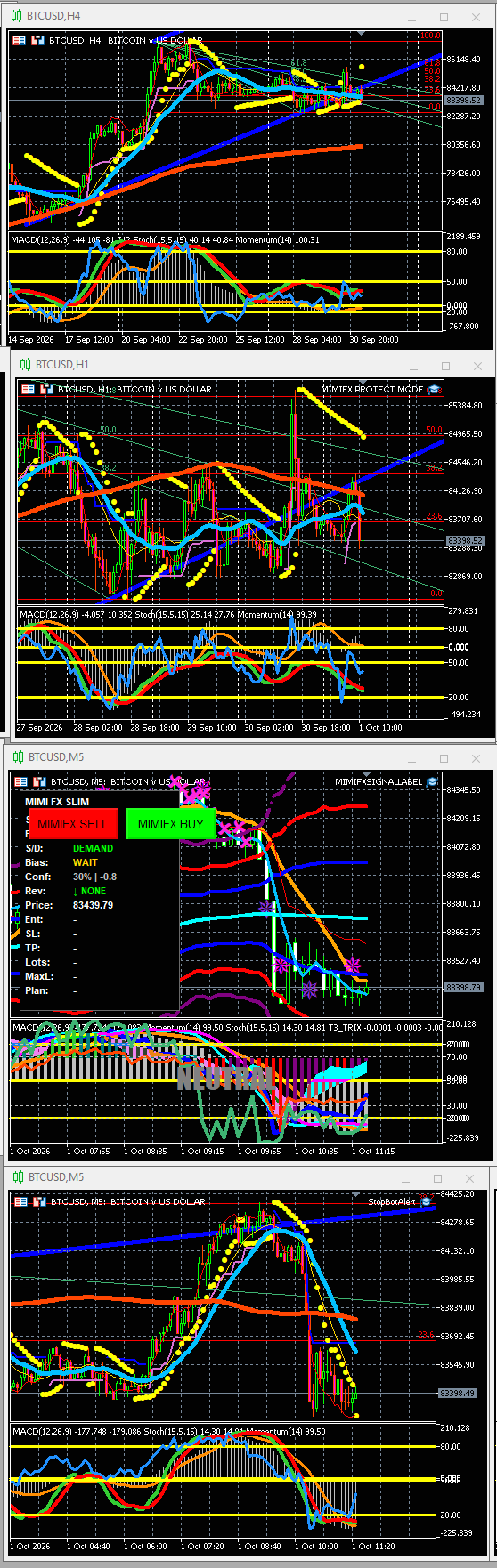Click the Plan: label in MIMI panel
497x1568 pixels.
point(37,990)
